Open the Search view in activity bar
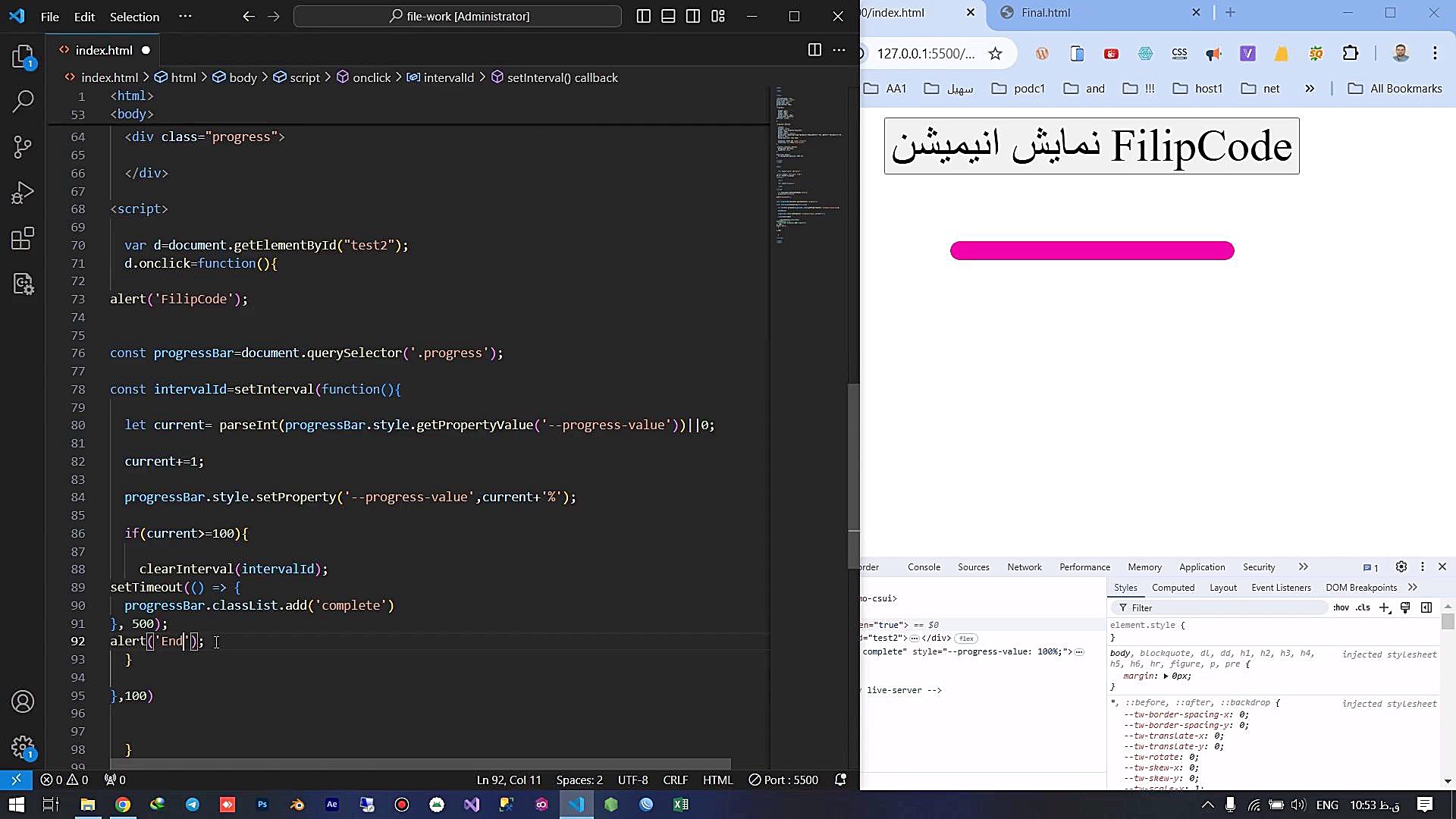 point(23,101)
